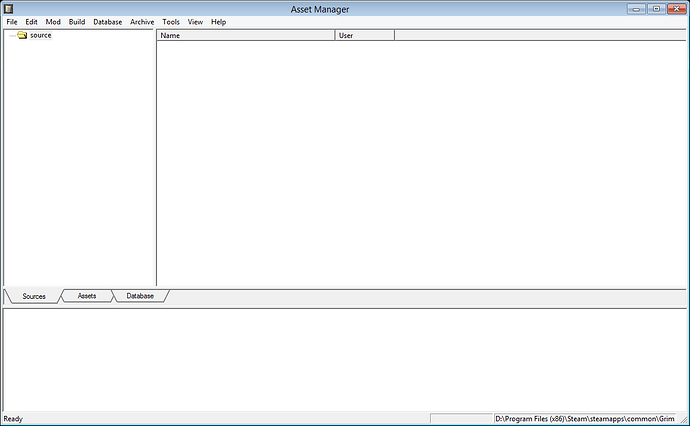Open the Tools menu
Image resolution: width=690 pixels, height=426 pixels.
coord(171,22)
